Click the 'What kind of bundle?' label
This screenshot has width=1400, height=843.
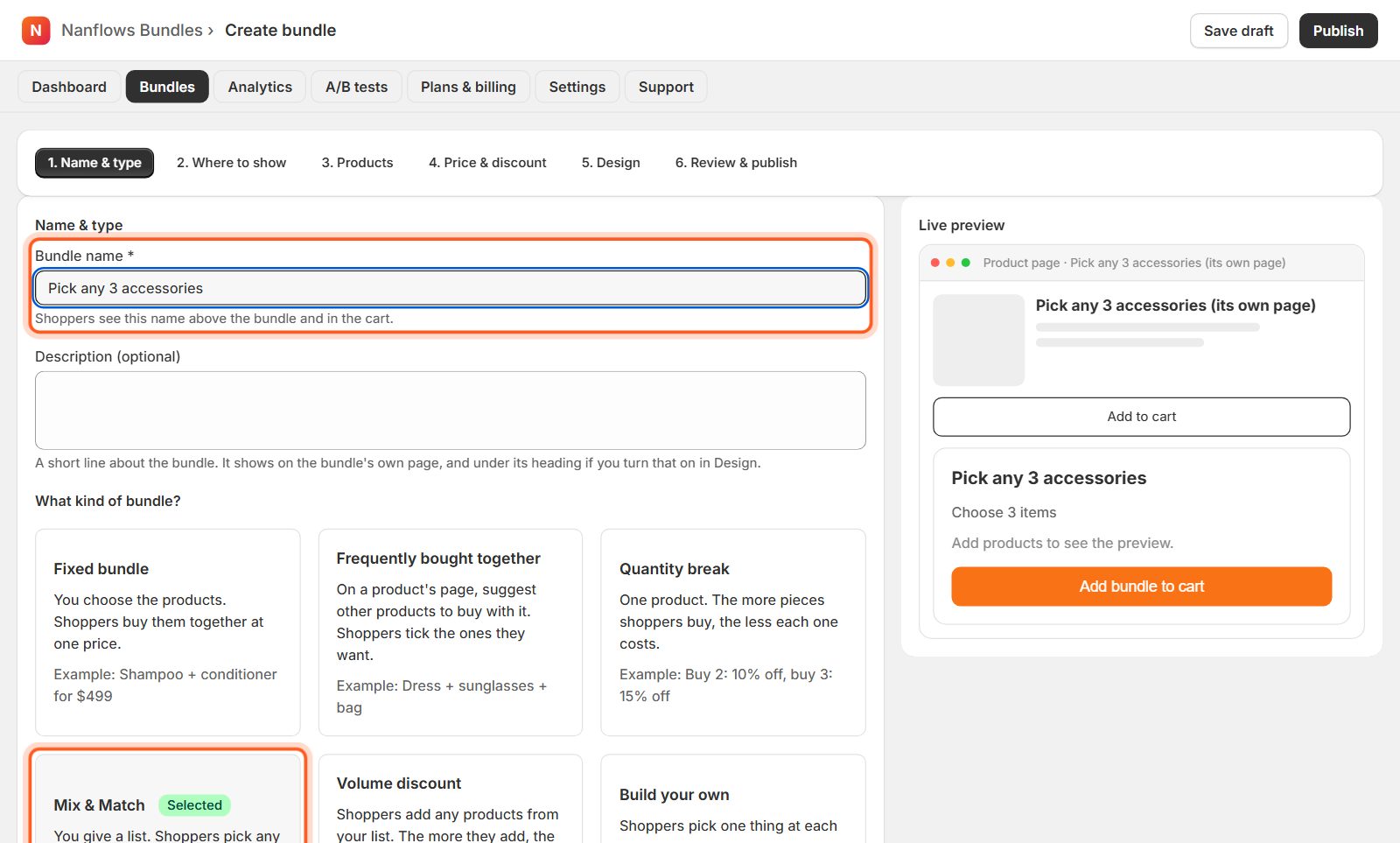[108, 501]
